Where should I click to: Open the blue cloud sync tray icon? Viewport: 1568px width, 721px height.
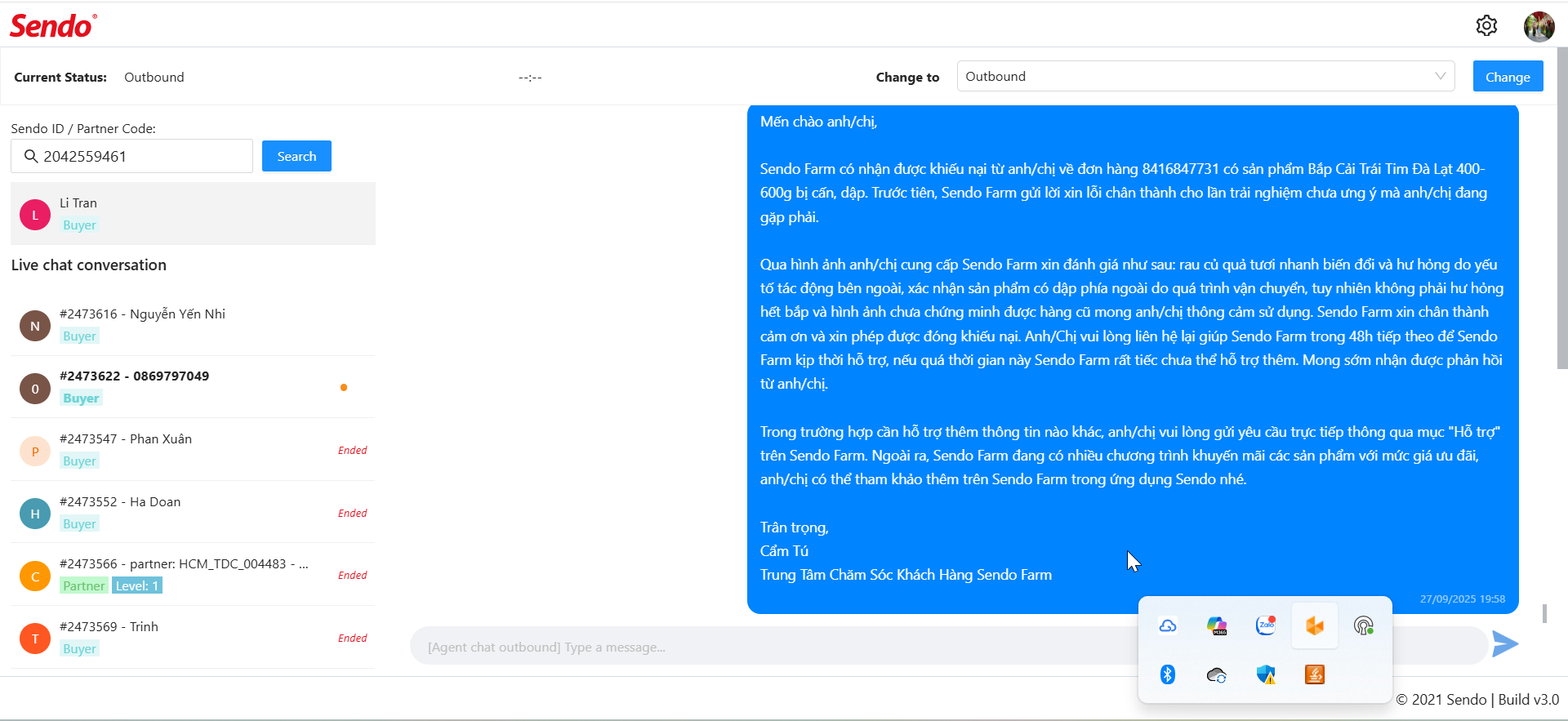(x=1168, y=625)
